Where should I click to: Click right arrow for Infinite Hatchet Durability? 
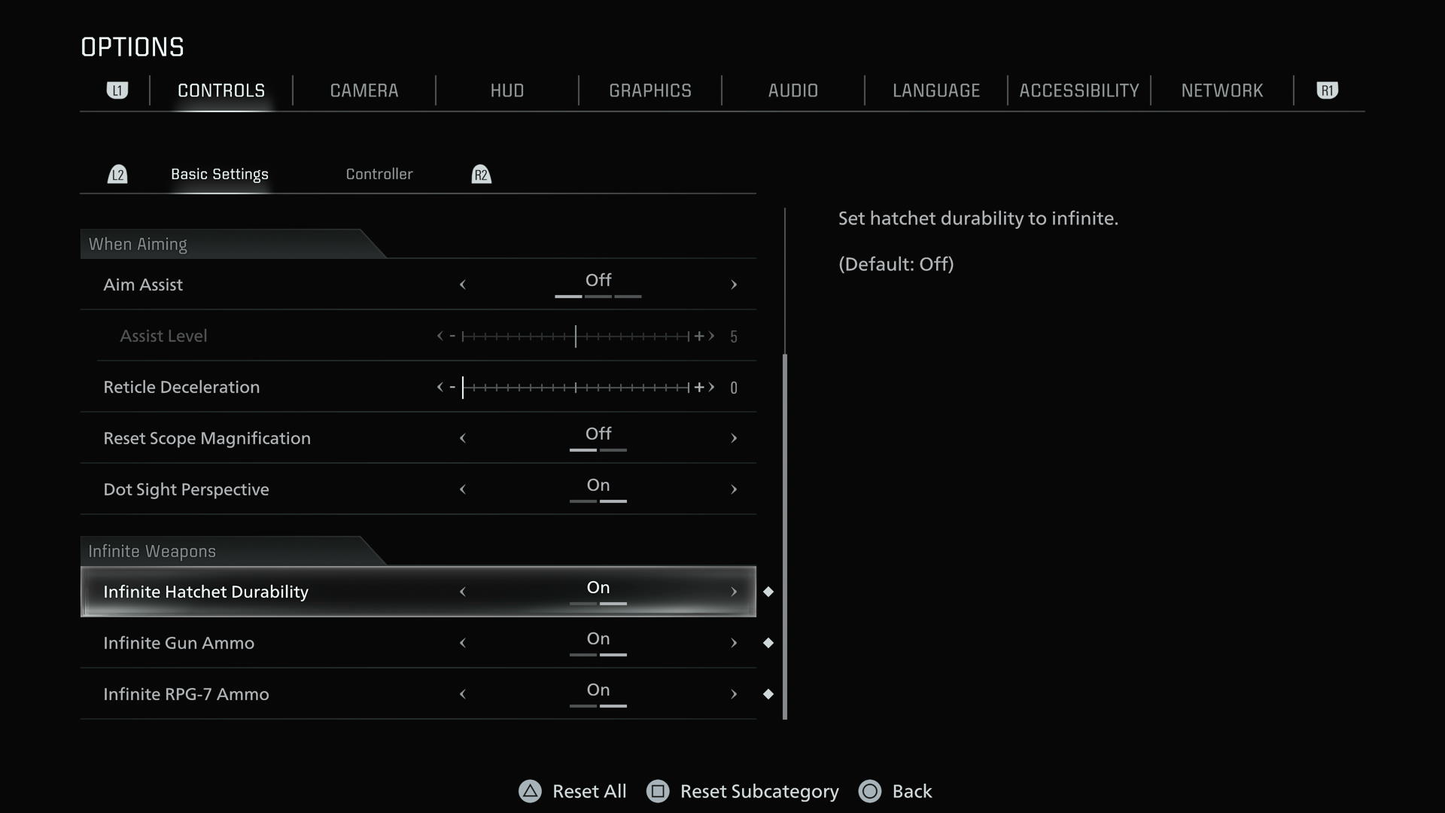pos(734,592)
